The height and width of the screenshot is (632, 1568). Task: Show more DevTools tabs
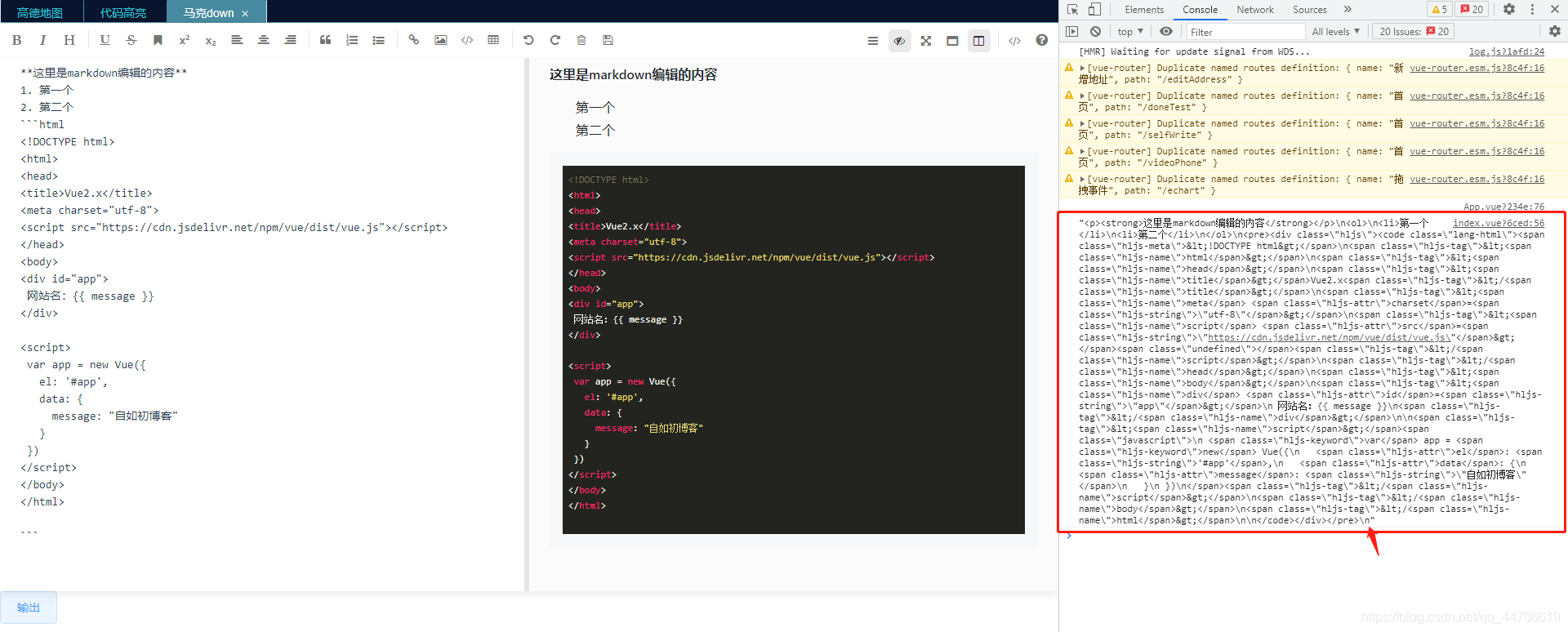(x=1347, y=9)
